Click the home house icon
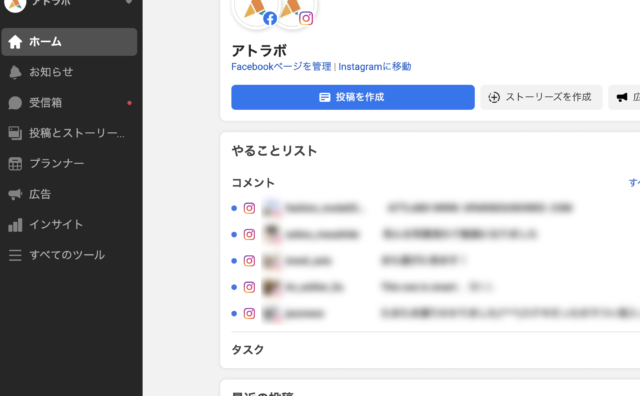The height and width of the screenshot is (396, 640). click(x=15, y=42)
